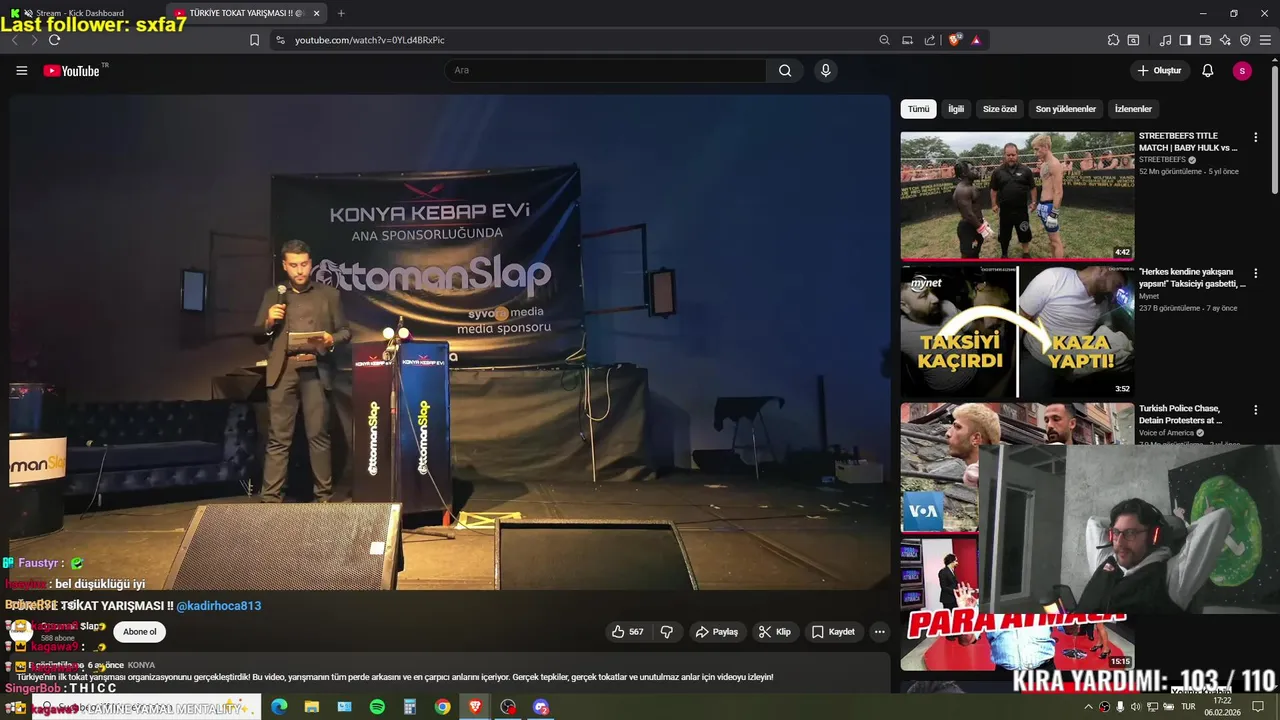The width and height of the screenshot is (1280, 720).
Task: Open the TAKSİYİ KAÇIRDI video thumbnail
Action: point(1017,332)
